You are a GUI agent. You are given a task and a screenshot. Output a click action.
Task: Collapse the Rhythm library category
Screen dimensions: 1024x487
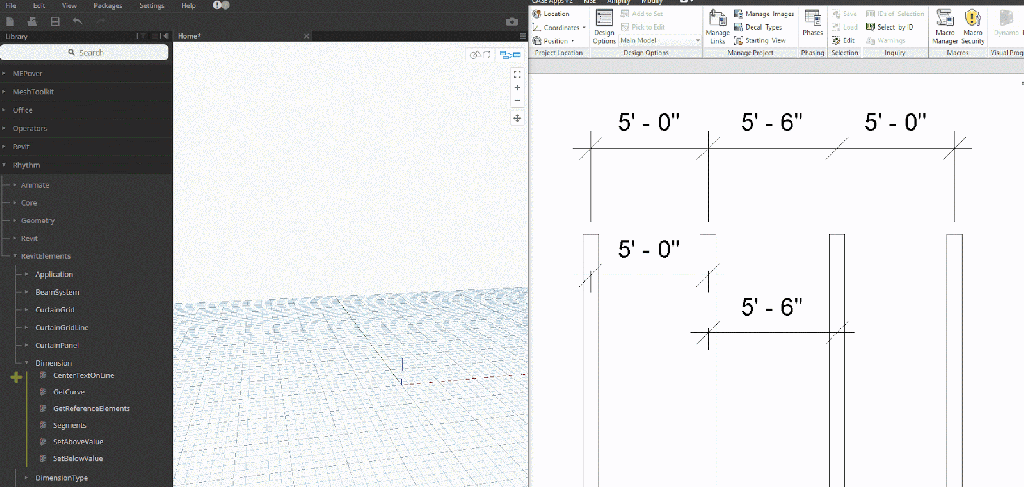pos(27,164)
